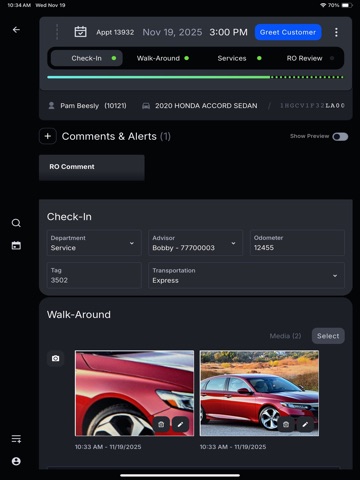The height and width of the screenshot is (480, 360).
Task: Check the battery indicator in the status bar
Action: pos(347,5)
